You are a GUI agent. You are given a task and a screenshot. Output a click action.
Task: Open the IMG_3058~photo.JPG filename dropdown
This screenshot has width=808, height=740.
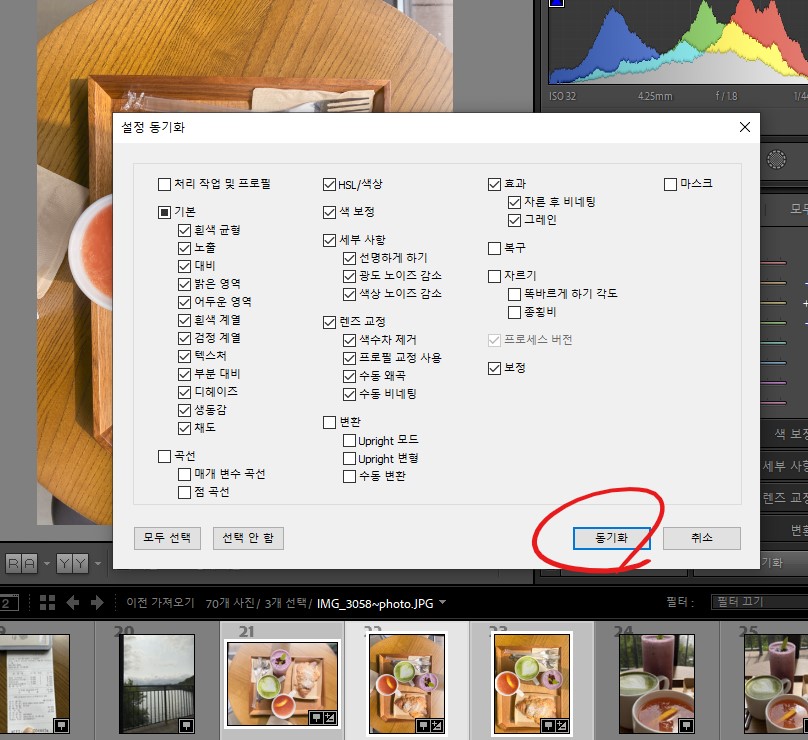pyautogui.click(x=443, y=603)
